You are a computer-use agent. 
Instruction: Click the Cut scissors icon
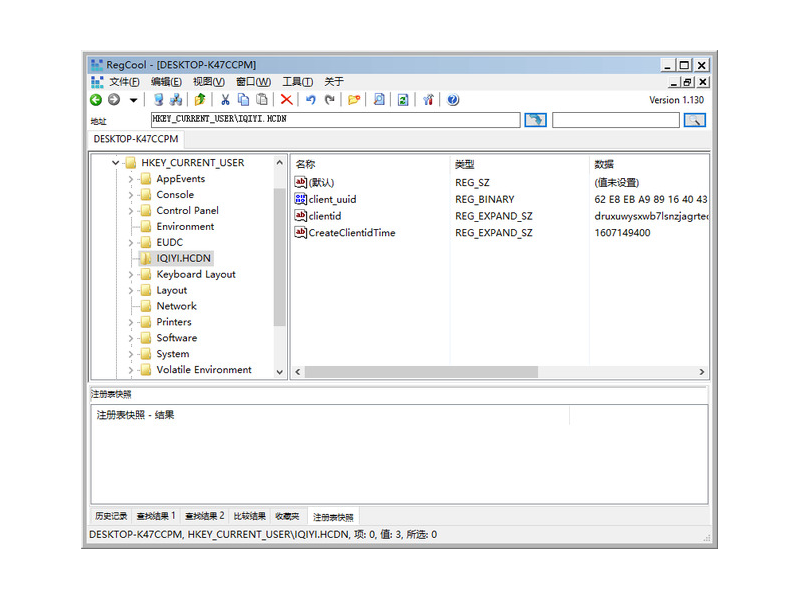tap(225, 100)
